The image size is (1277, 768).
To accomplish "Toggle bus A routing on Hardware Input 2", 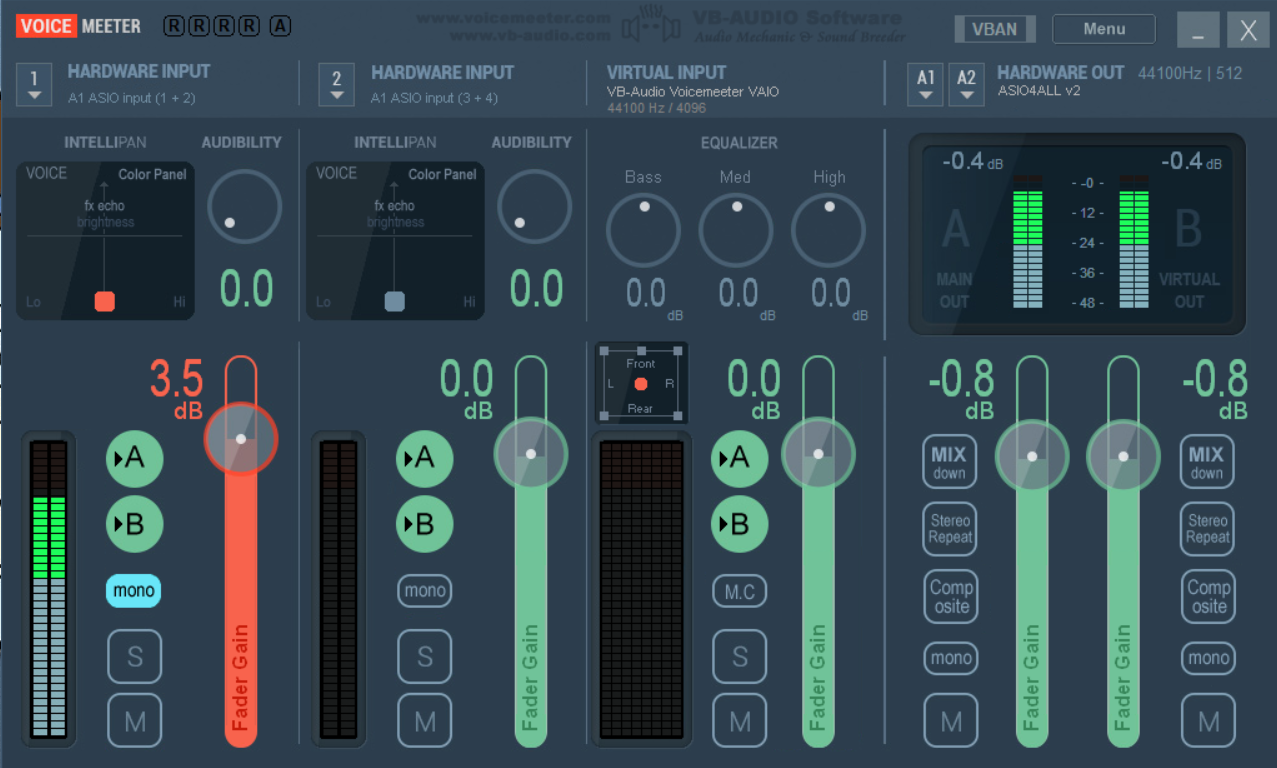I will (425, 459).
